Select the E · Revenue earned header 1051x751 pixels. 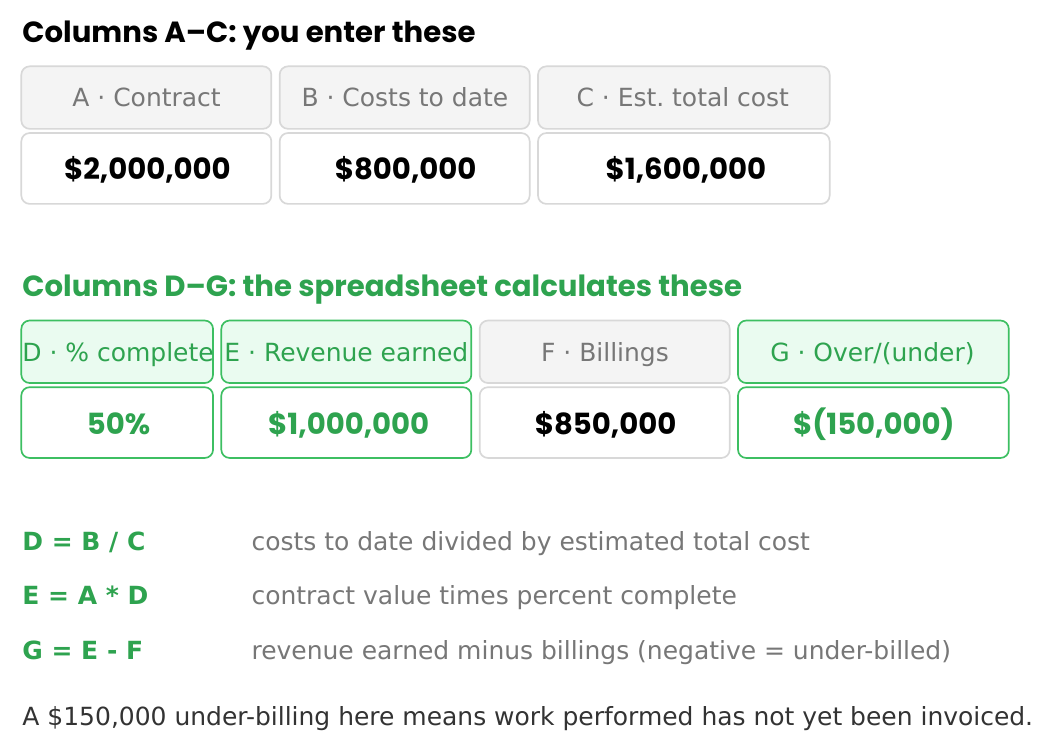(346, 352)
